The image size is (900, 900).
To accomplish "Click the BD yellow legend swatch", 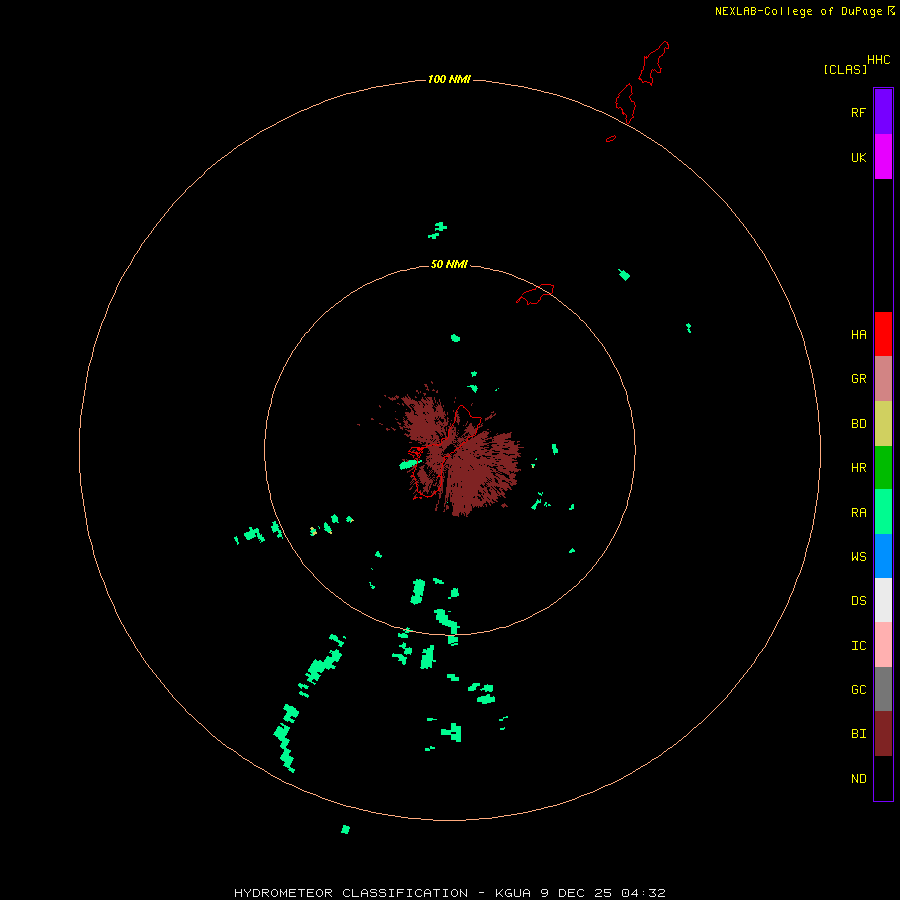I will [x=883, y=424].
